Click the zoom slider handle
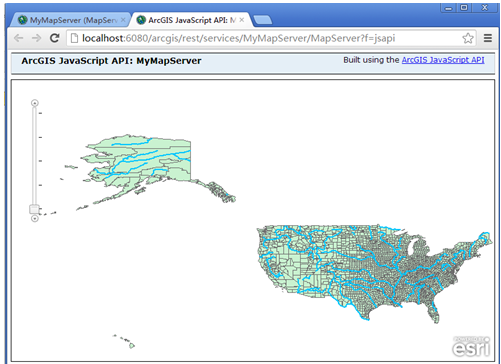Screen dimensions: 501x364 [x=35, y=209]
